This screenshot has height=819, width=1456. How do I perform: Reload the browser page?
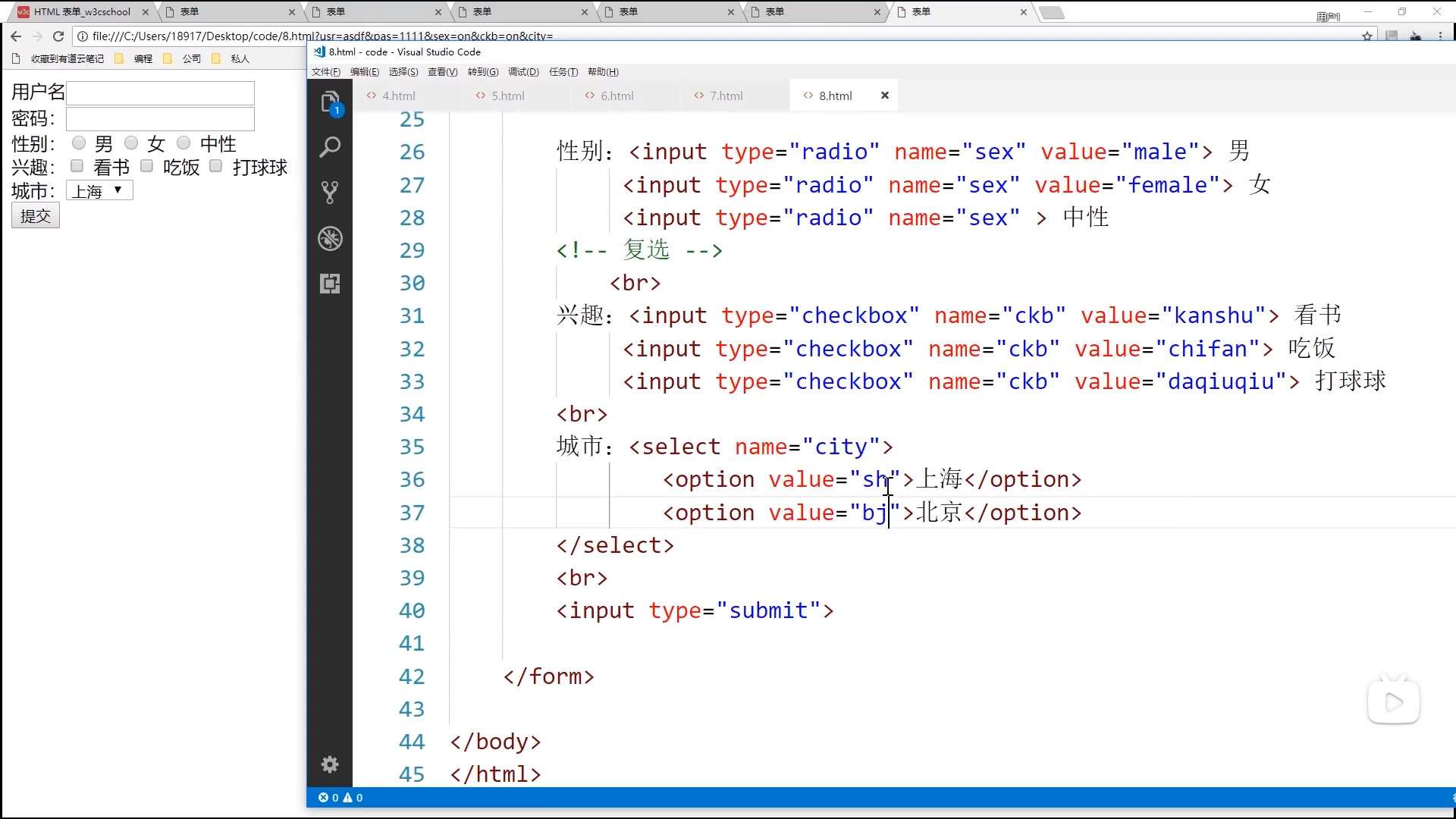click(58, 36)
